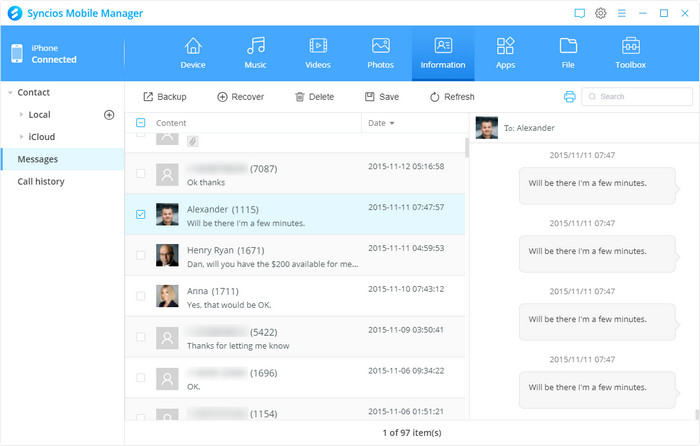
Task: Click into the Search field
Action: [x=637, y=96]
